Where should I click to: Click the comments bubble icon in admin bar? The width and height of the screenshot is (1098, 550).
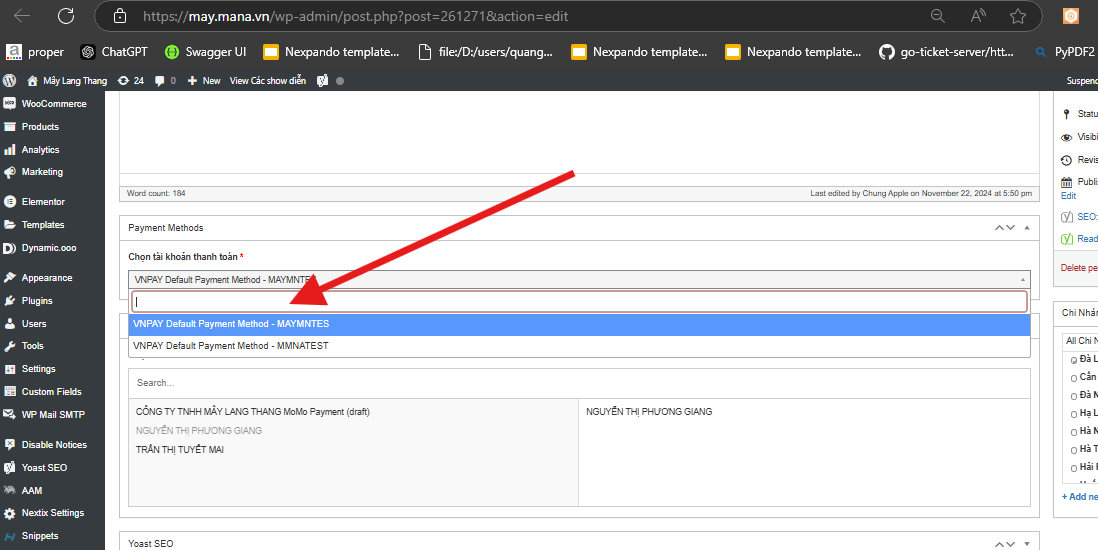pos(160,80)
